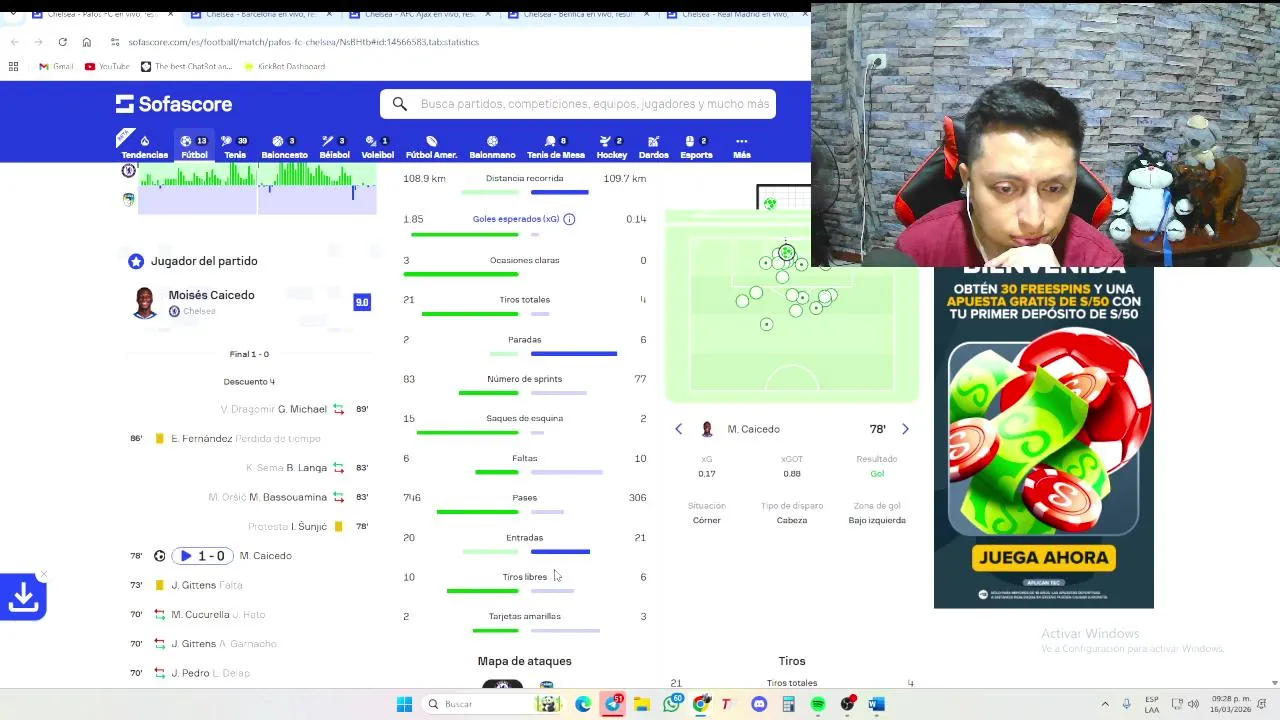Image resolution: width=1280 pixels, height=720 pixels.
Task: Open File Explorer from taskbar
Action: 642,704
